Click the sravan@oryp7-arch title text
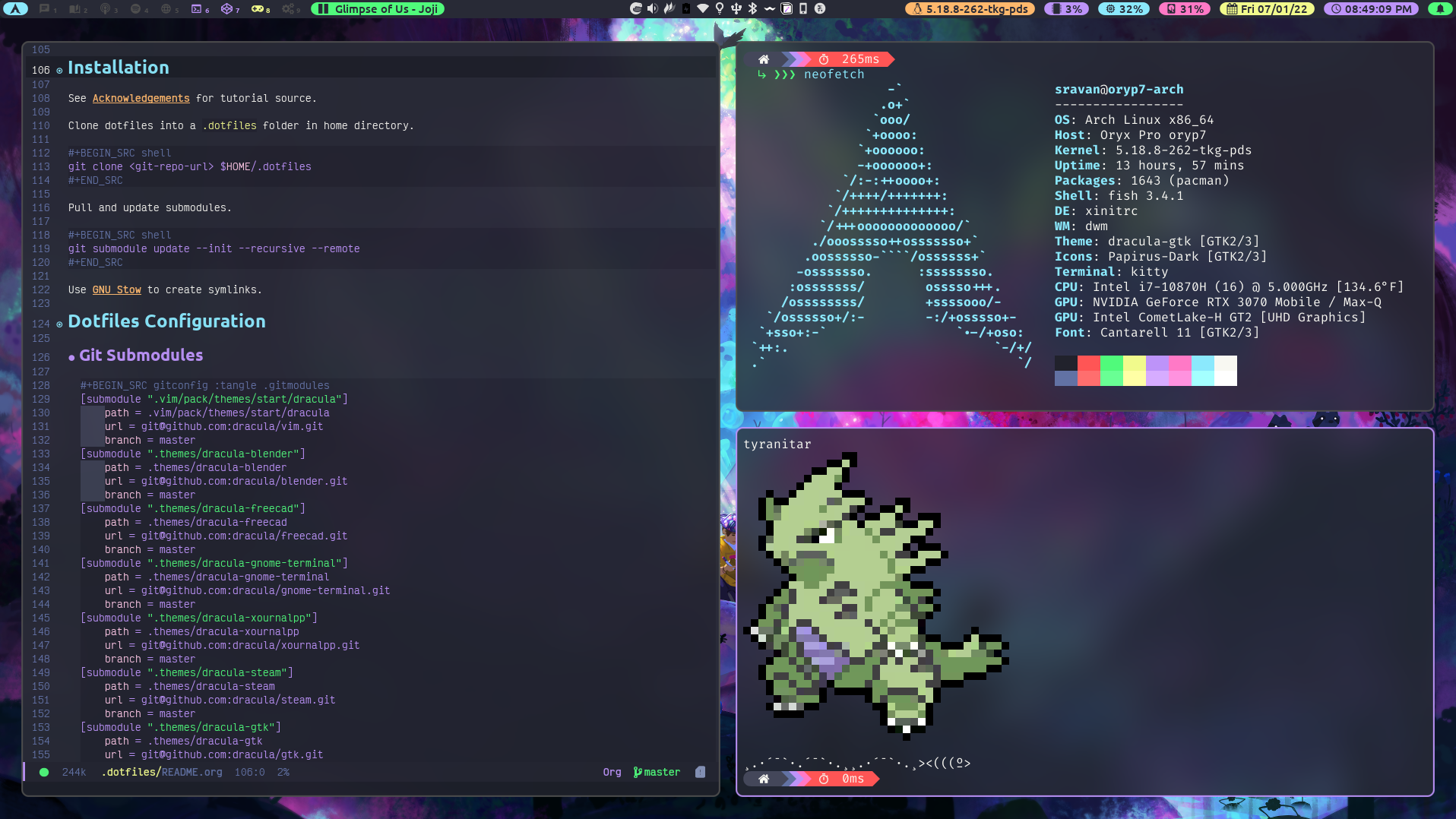This screenshot has width=1456, height=819. click(1119, 90)
